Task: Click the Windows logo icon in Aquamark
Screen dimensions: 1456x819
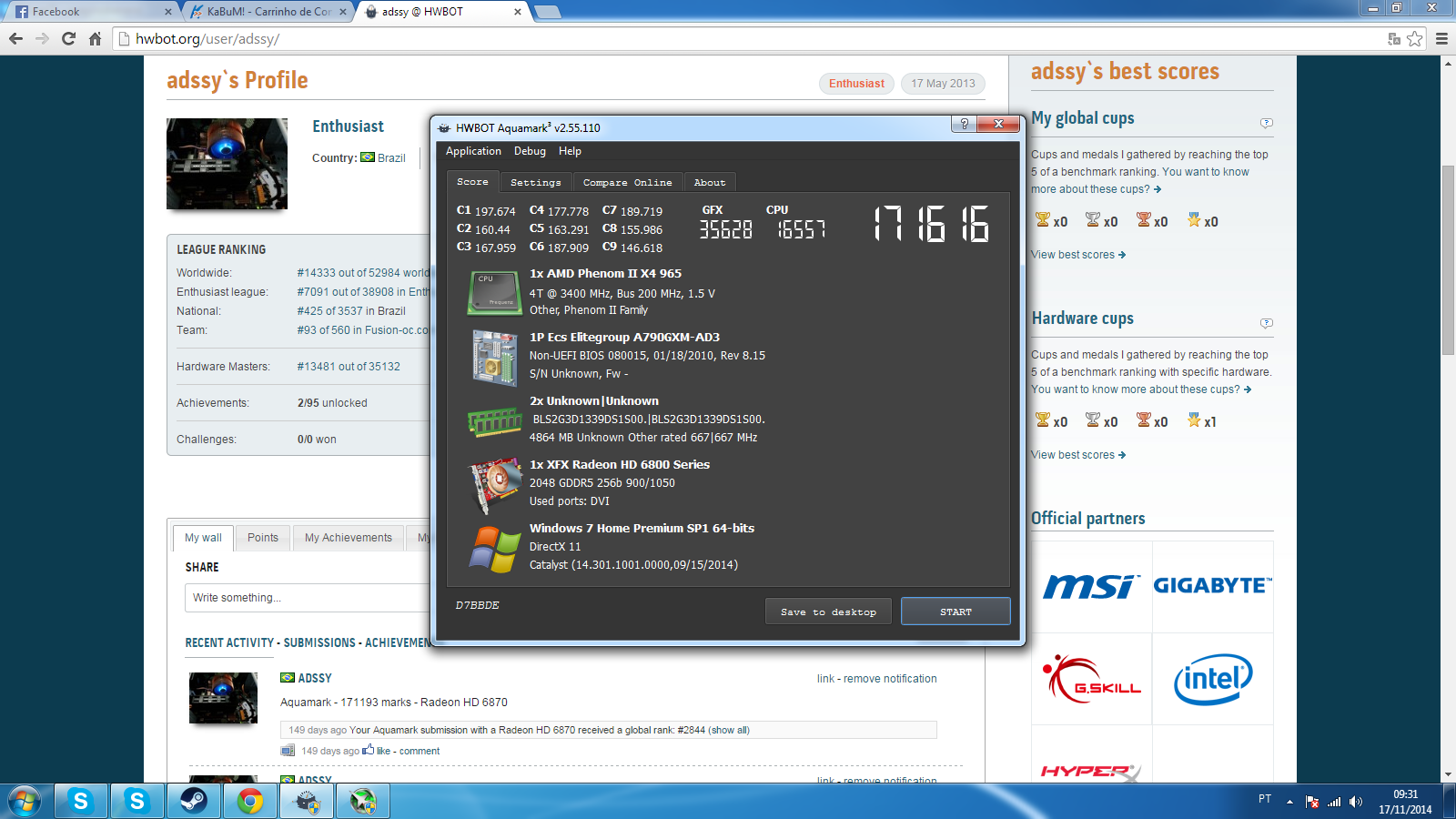Action: point(494,549)
